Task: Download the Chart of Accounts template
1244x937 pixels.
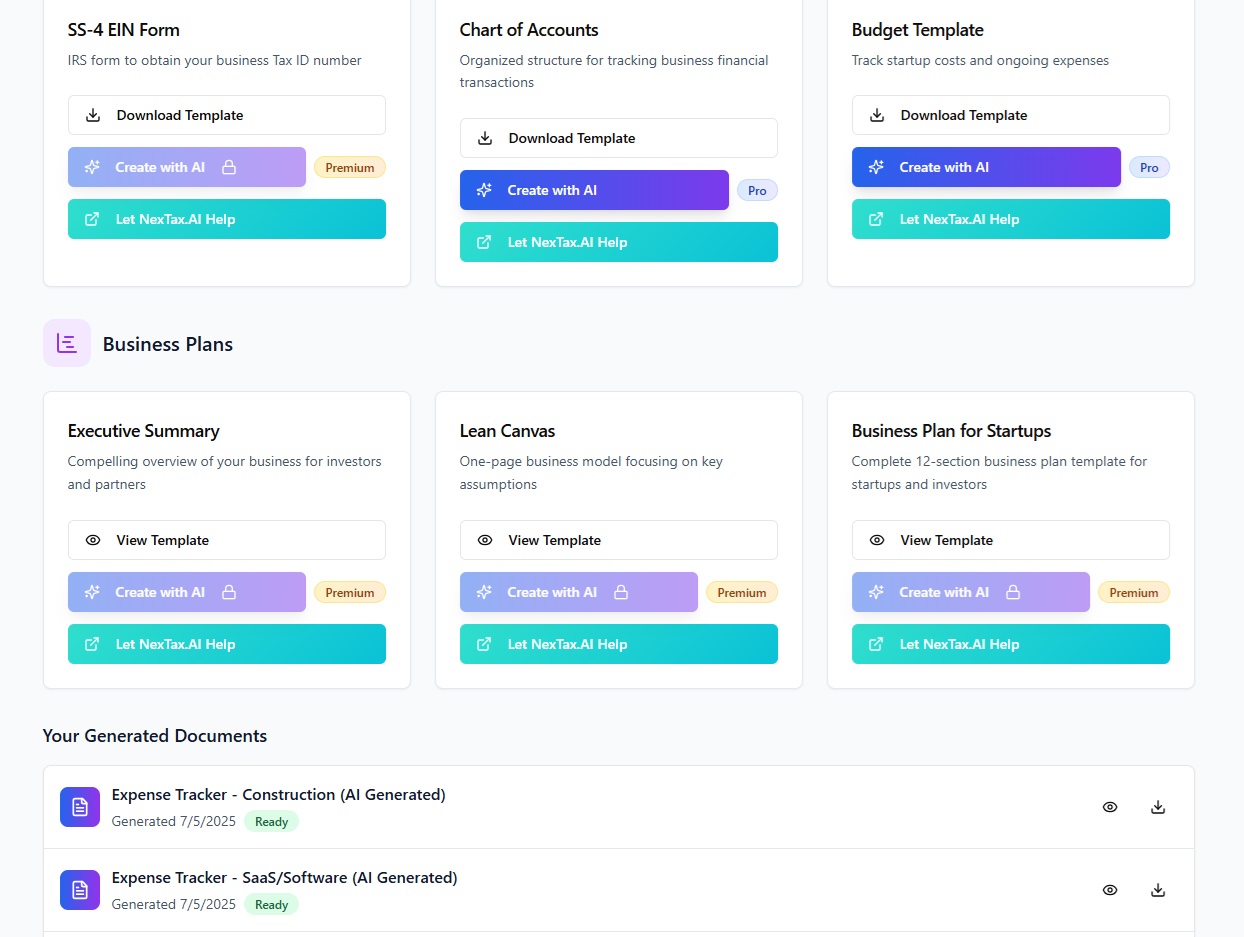Action: point(618,138)
